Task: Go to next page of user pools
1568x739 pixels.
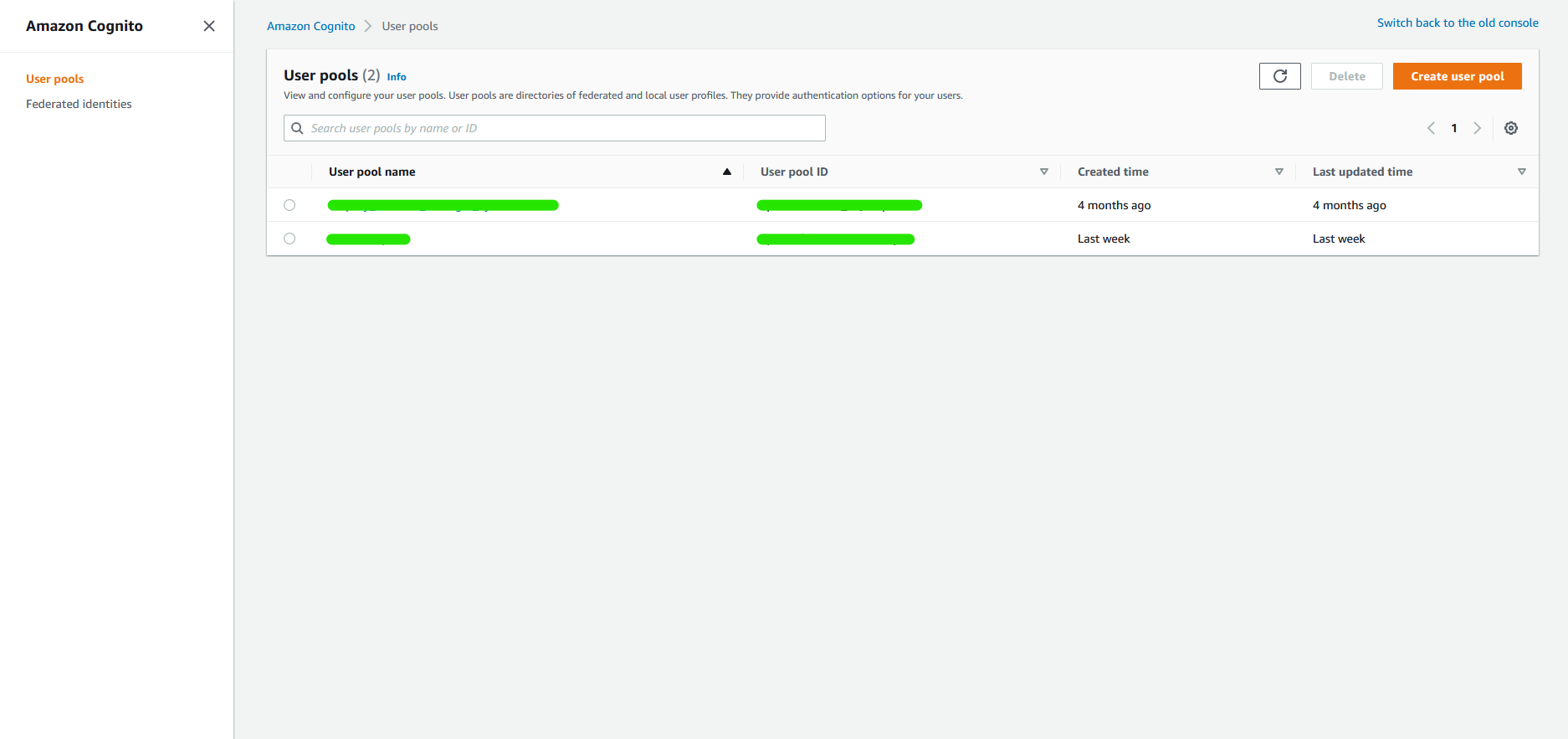Action: click(x=1477, y=128)
